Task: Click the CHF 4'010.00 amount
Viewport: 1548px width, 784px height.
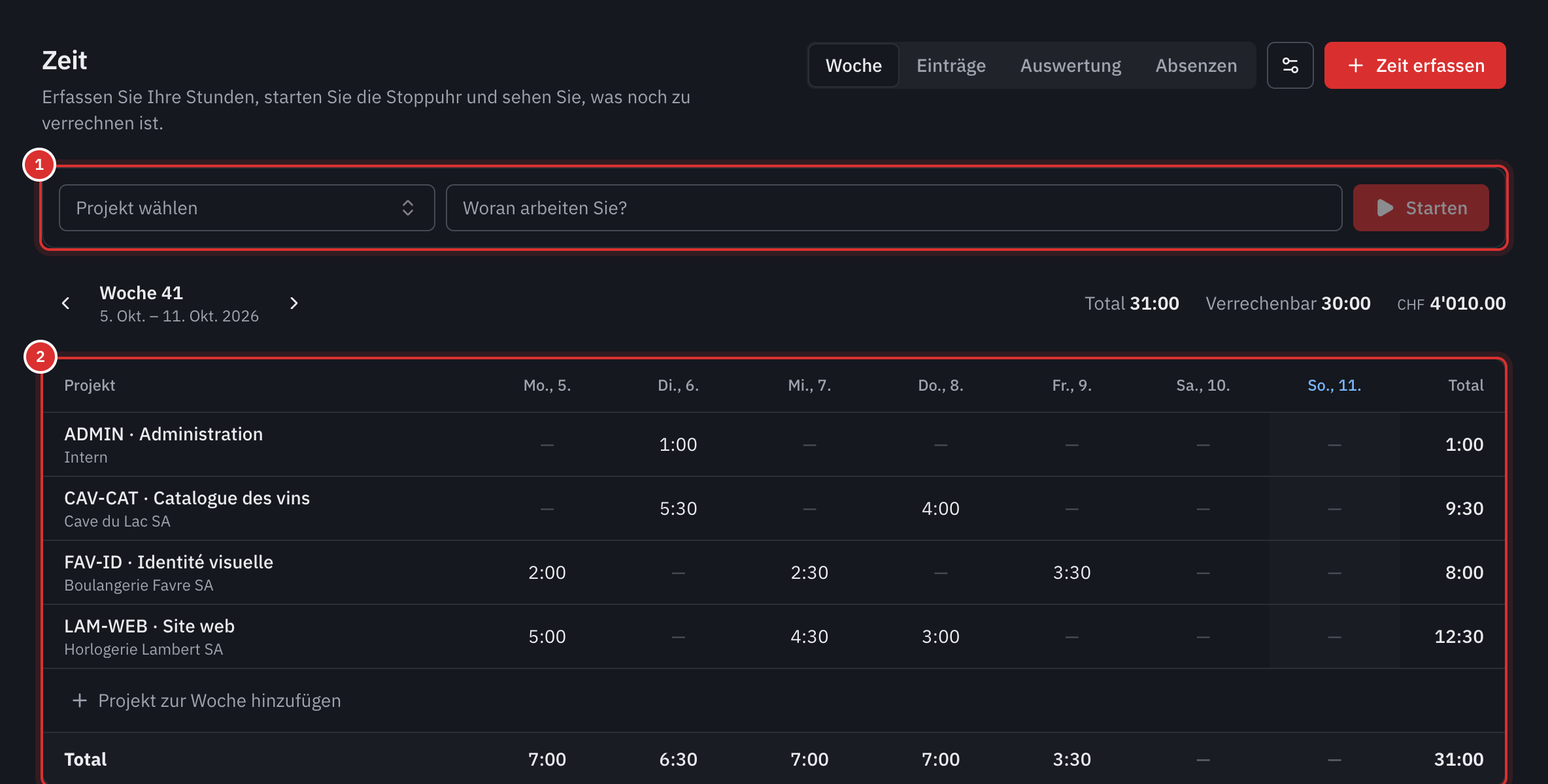Action: click(x=1451, y=303)
